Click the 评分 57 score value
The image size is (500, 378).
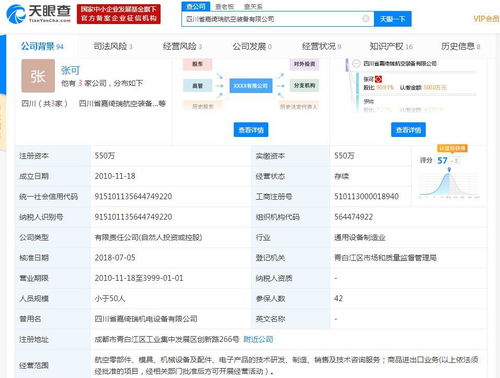click(x=442, y=160)
